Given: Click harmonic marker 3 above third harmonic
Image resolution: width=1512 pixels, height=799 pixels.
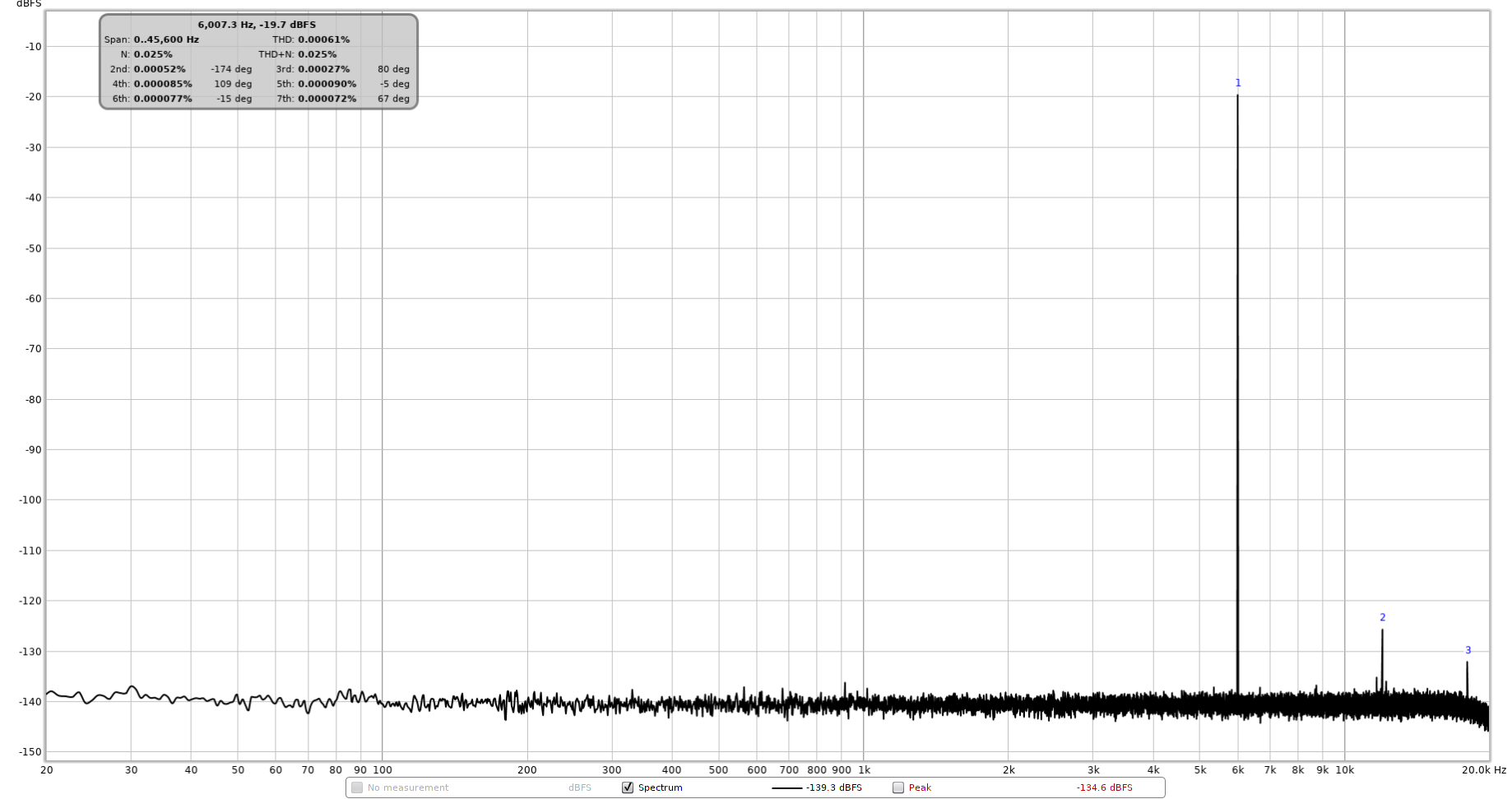Looking at the screenshot, I should pos(1468,650).
